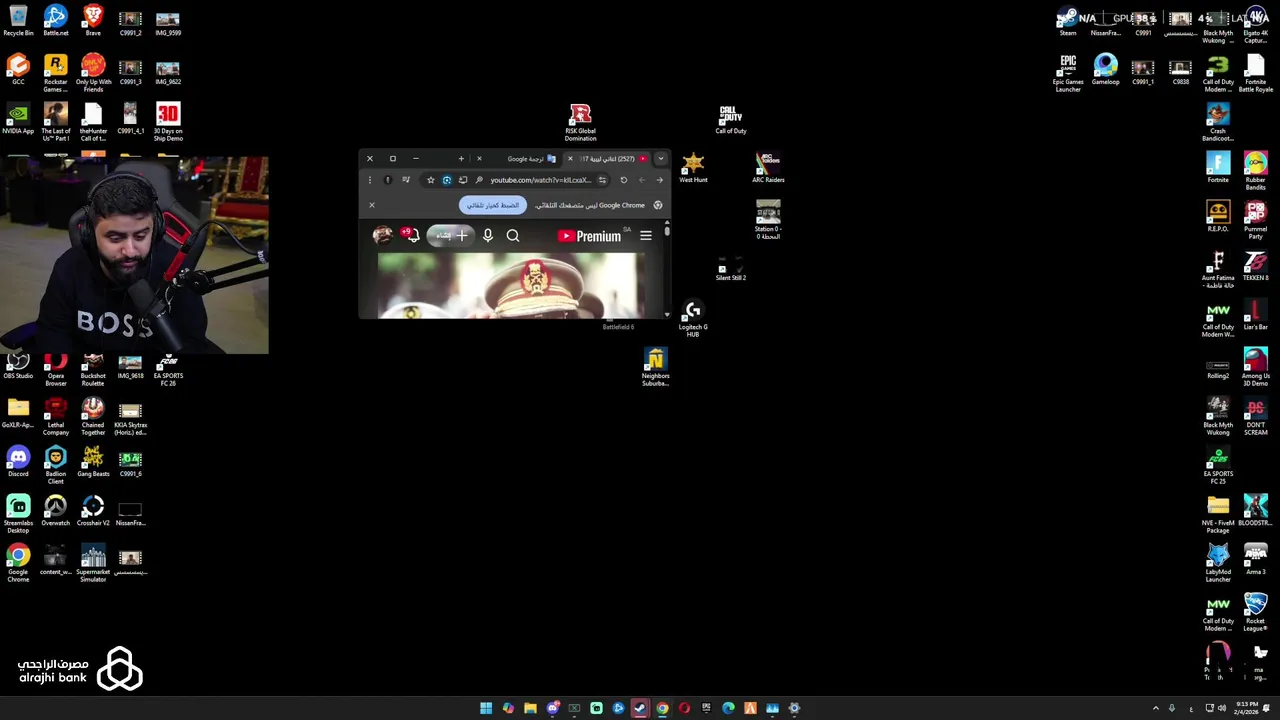The width and height of the screenshot is (1280, 720).
Task: Click the YouTube Create plus button
Action: 449,236
